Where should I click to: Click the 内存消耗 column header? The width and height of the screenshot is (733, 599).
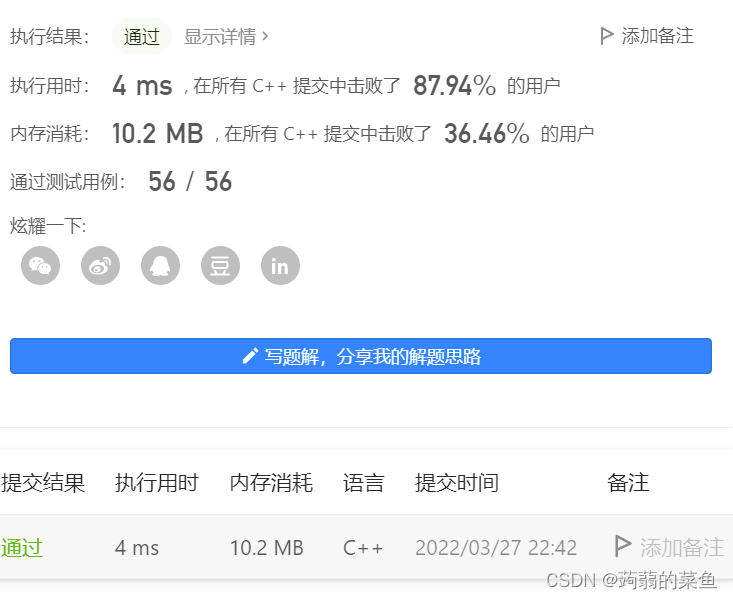tap(271, 483)
